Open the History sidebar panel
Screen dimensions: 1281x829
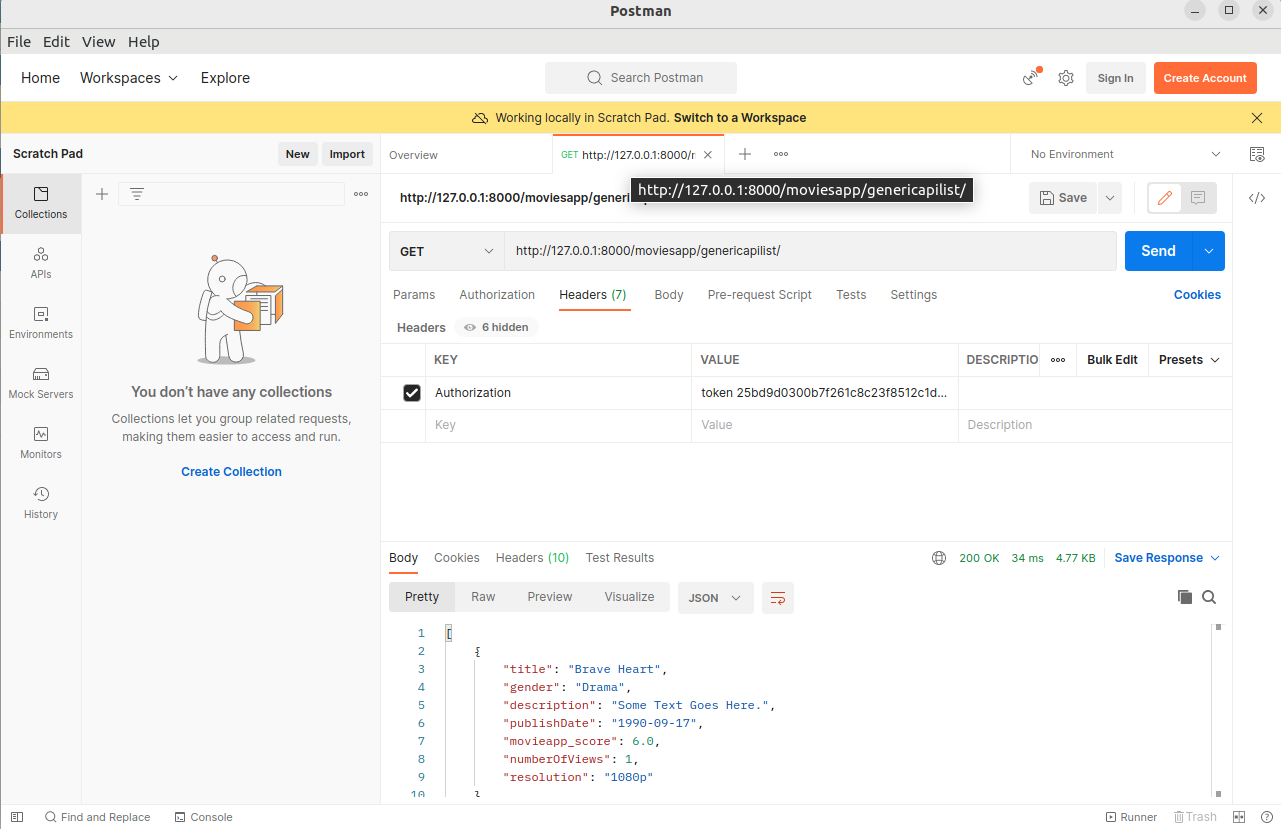[x=41, y=503]
